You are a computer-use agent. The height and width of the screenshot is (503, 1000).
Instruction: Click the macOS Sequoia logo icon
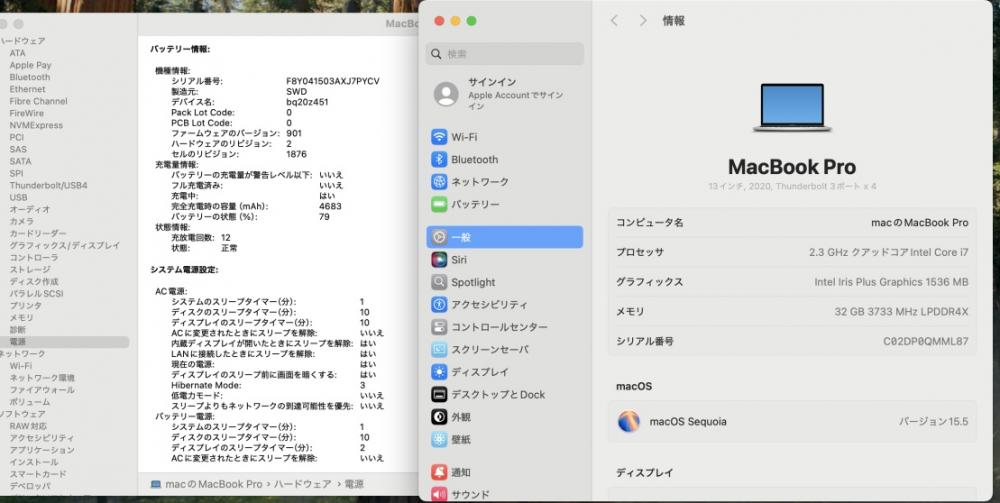629,421
